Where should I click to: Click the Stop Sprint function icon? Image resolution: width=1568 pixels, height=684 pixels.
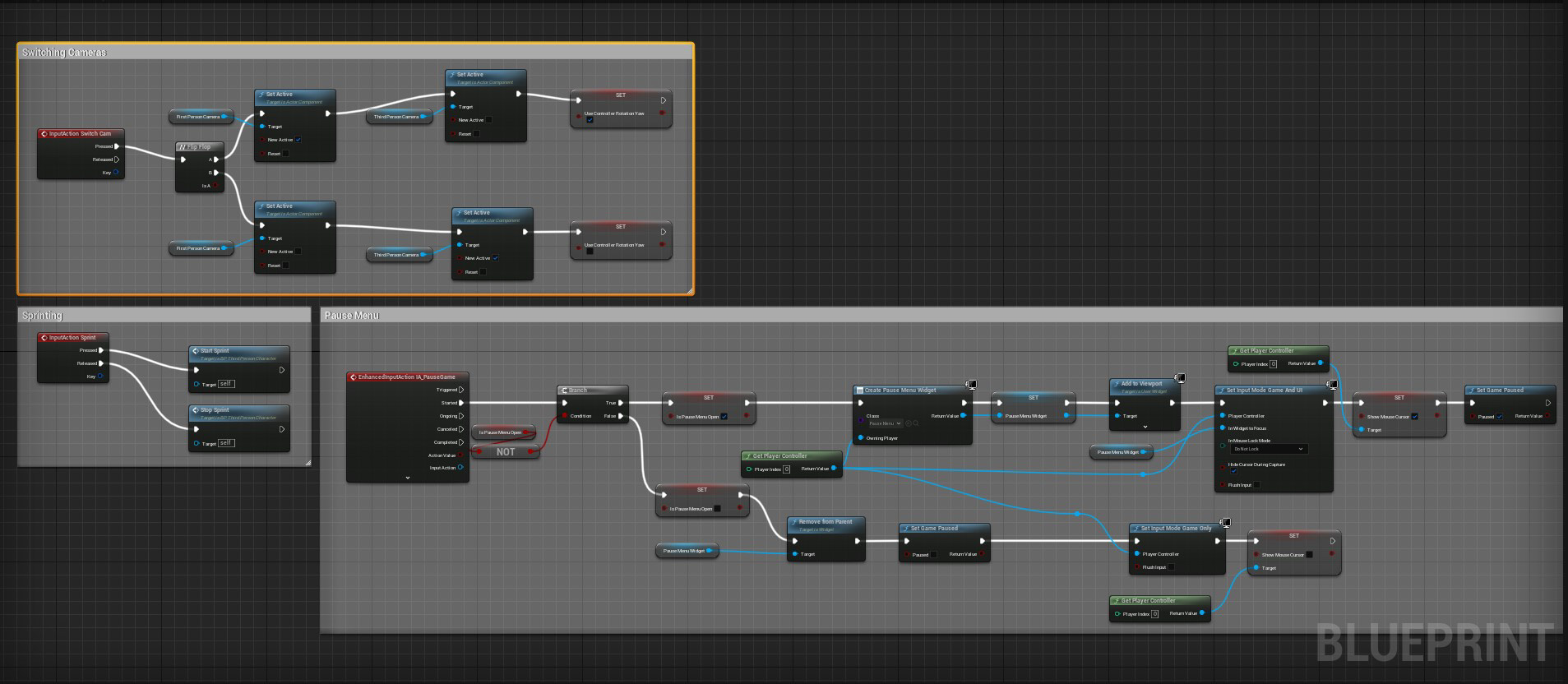coord(196,410)
